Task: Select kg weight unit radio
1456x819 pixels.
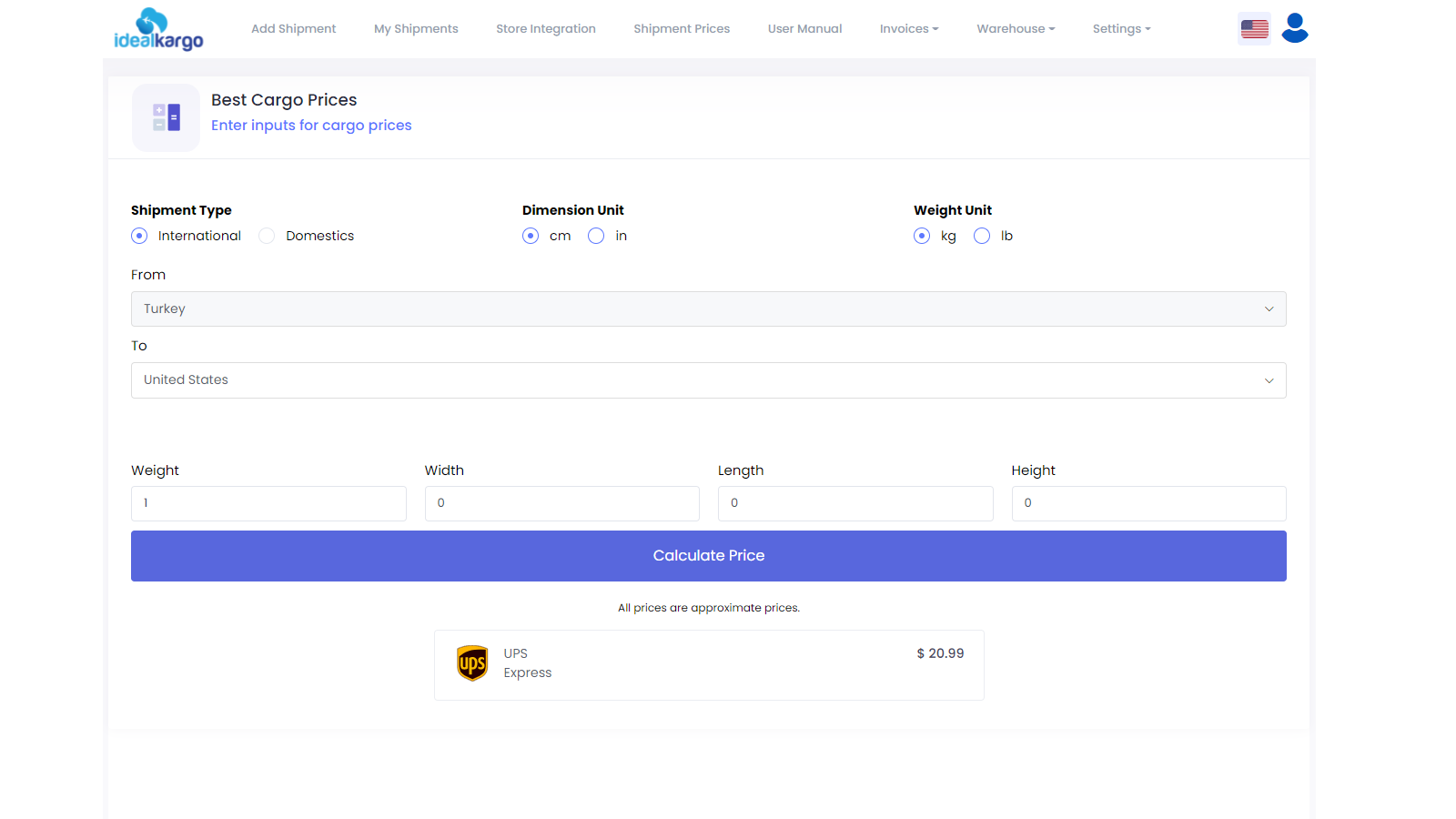Action: (922, 236)
